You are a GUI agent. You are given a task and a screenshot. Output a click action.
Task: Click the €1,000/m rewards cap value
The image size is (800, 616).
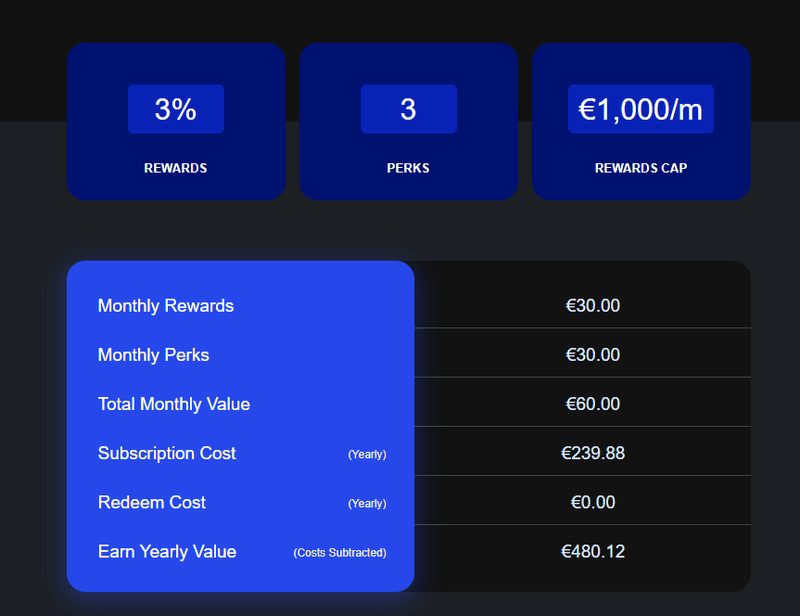(641, 109)
